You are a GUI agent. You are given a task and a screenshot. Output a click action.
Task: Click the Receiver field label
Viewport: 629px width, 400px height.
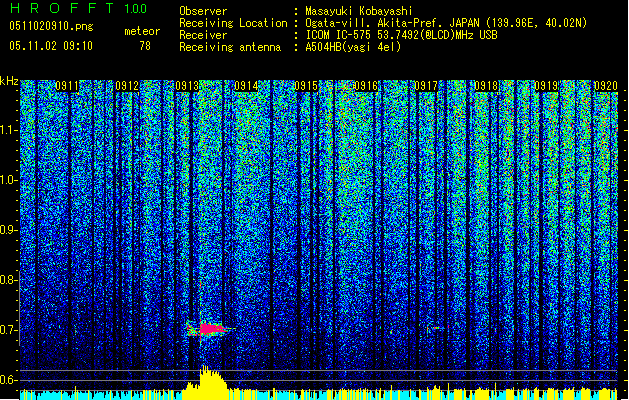[x=203, y=35]
